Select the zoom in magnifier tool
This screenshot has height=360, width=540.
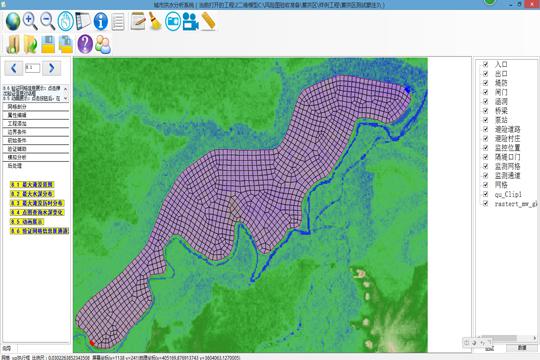click(30, 21)
